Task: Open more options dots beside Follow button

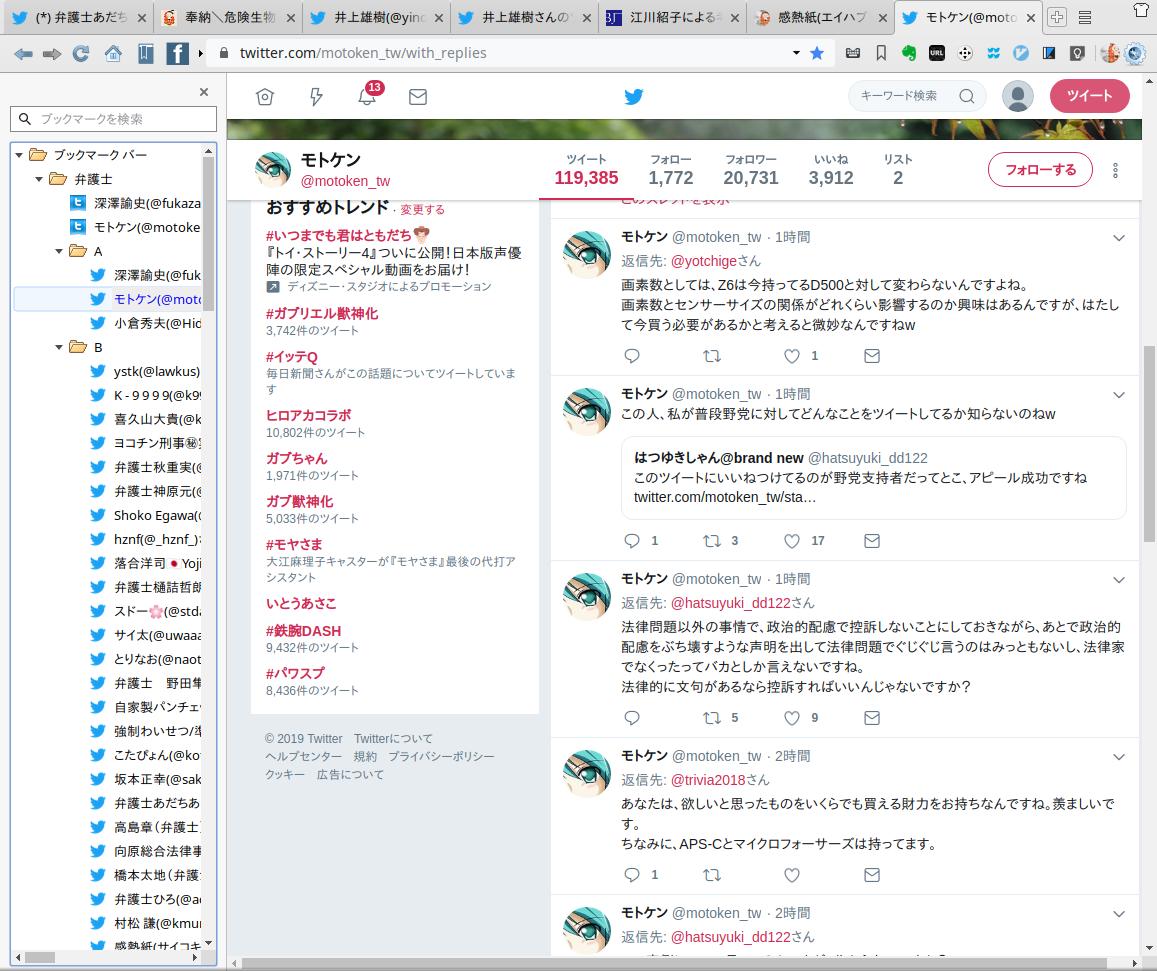Action: (1115, 170)
